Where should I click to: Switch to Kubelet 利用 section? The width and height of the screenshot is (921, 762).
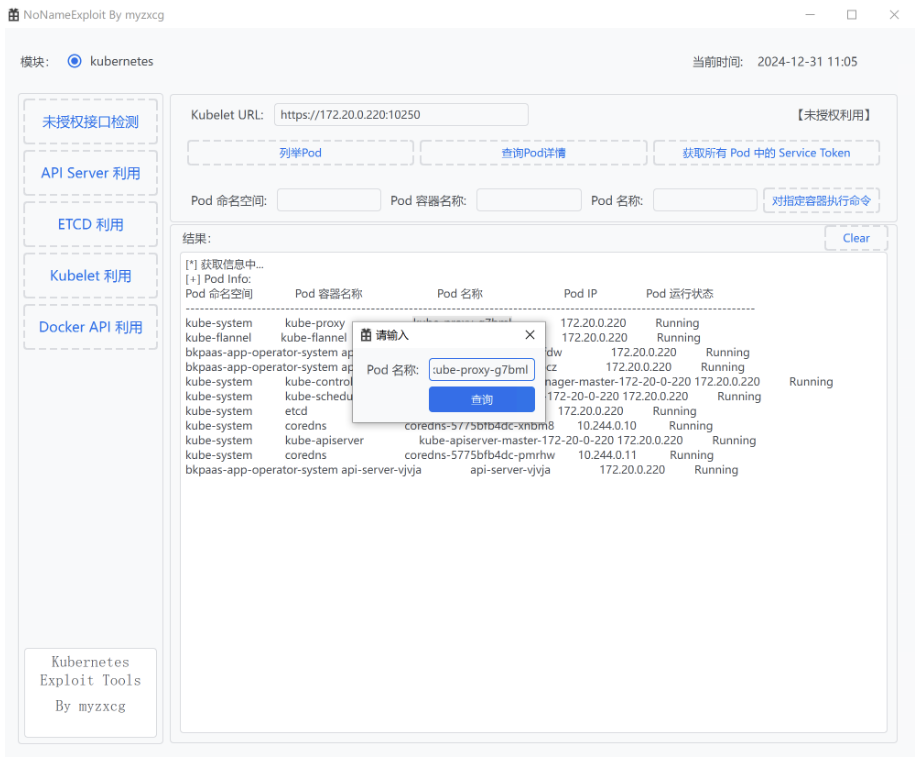click(x=90, y=276)
